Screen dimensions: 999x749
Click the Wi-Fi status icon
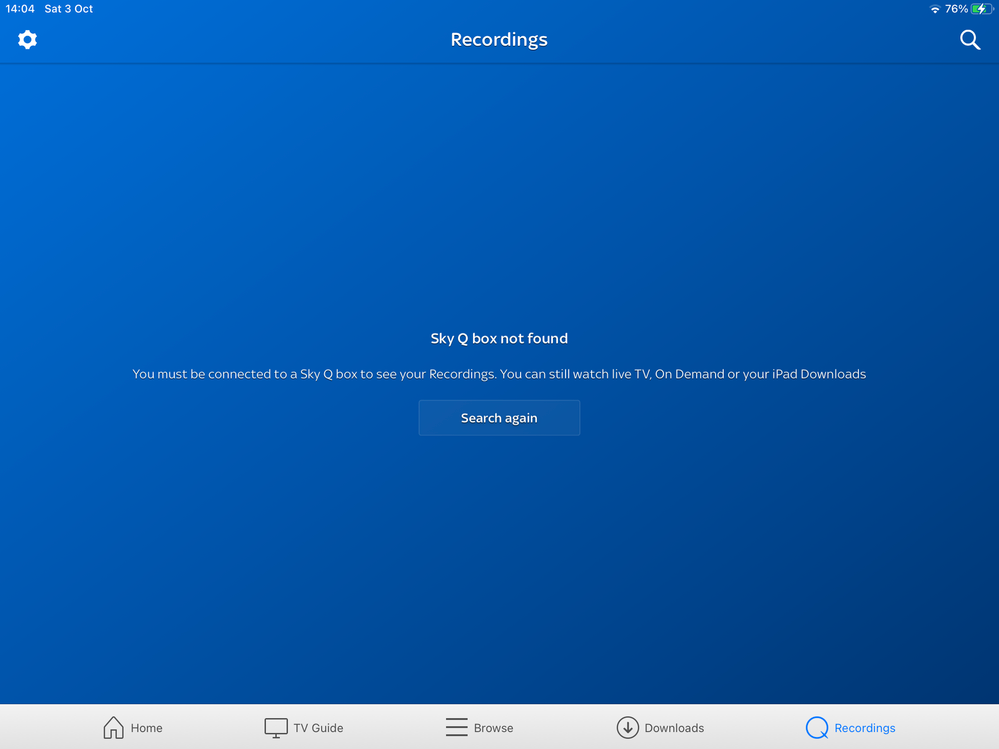[x=935, y=9]
